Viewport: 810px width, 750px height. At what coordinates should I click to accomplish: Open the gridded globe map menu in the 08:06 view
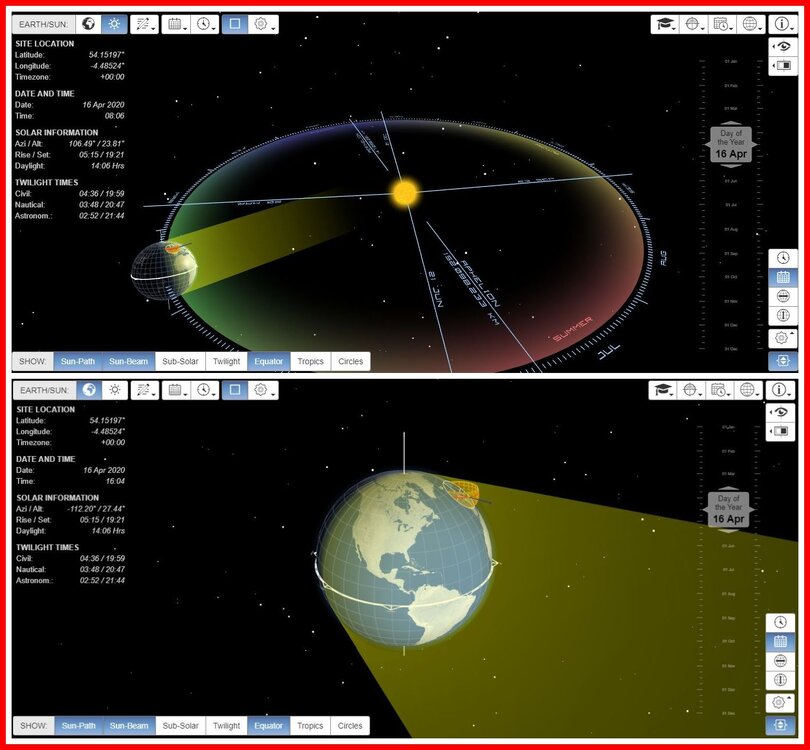(751, 24)
